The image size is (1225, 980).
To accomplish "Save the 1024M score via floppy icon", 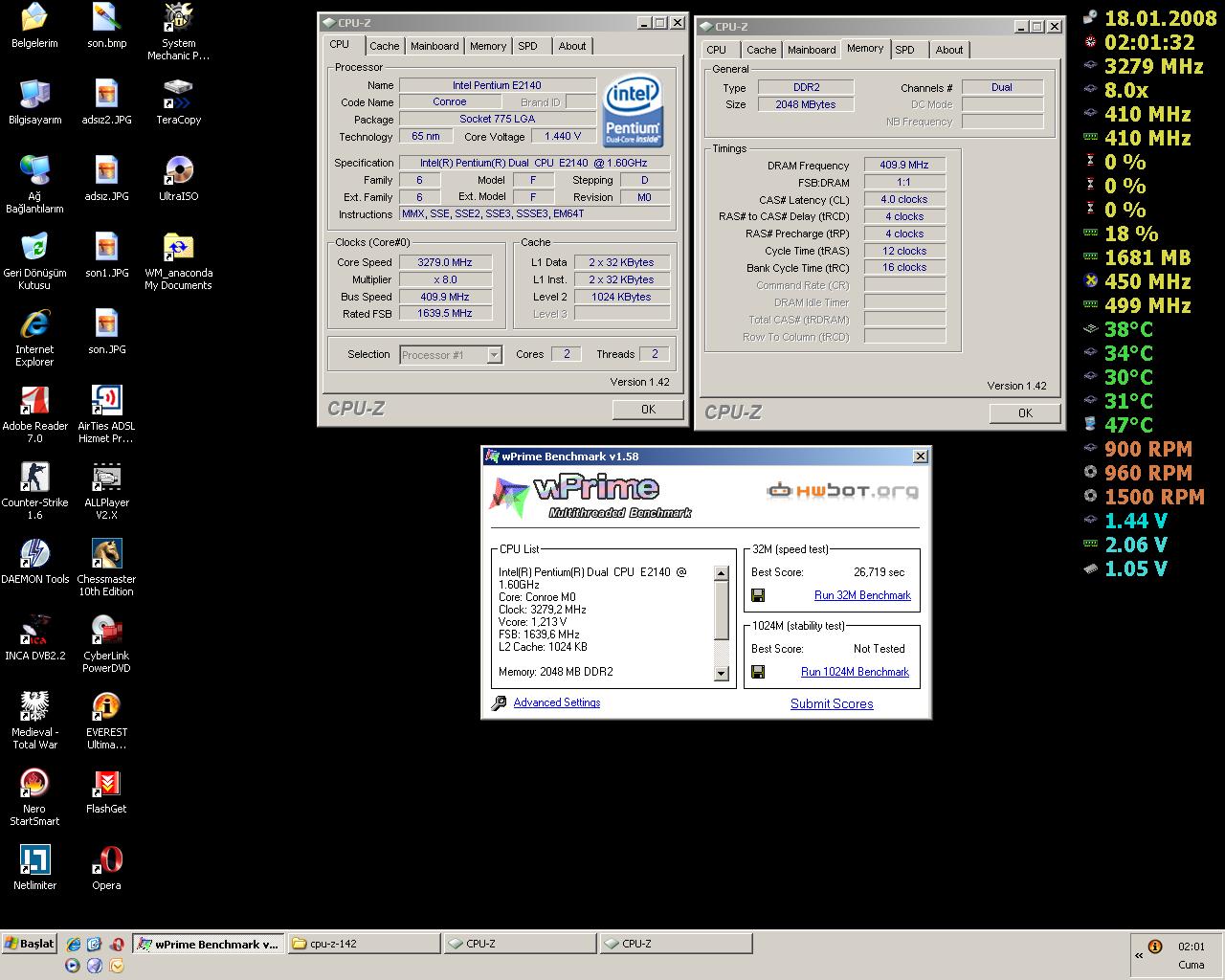I will tap(758, 672).
